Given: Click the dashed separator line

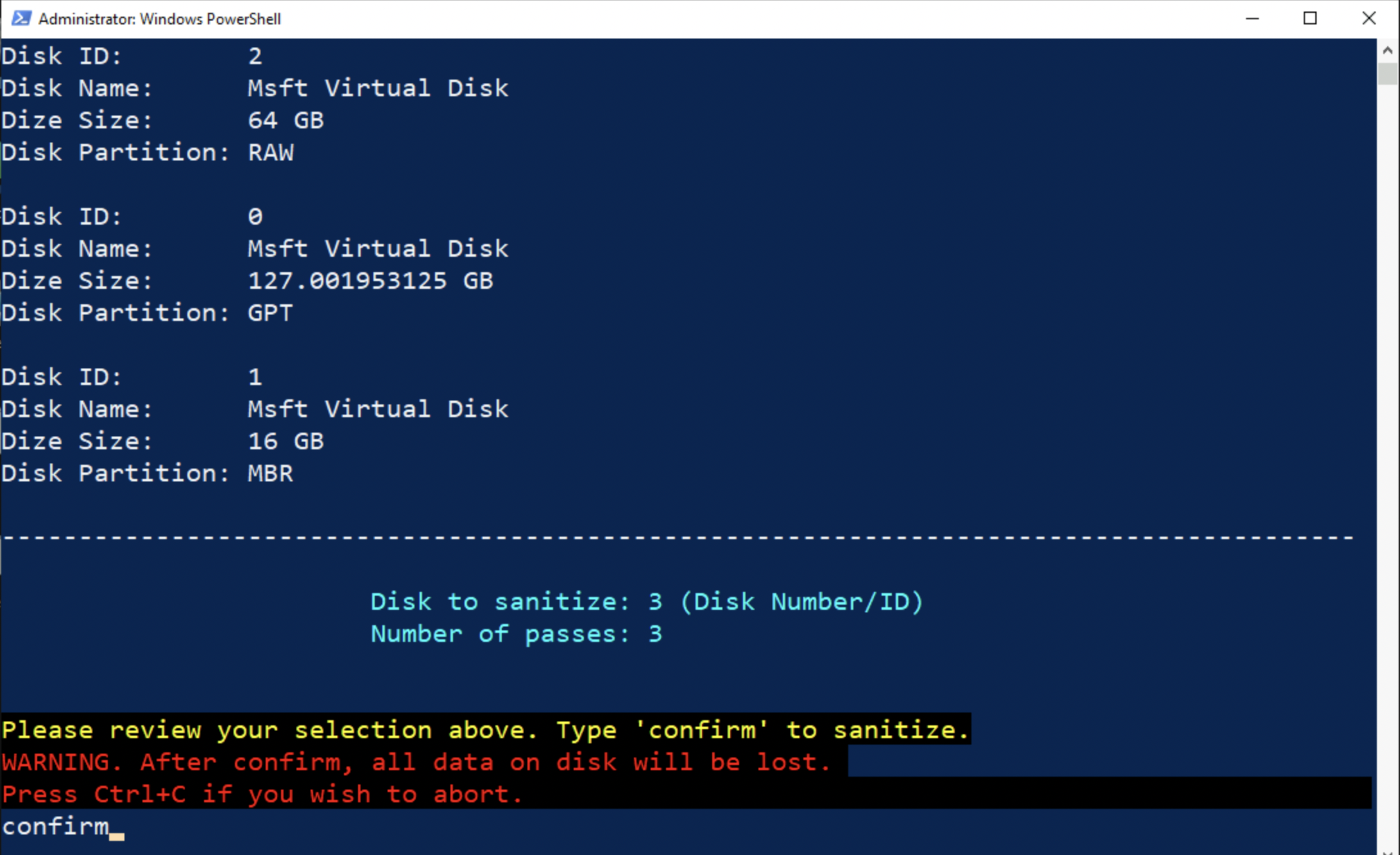Looking at the screenshot, I should coord(678,537).
